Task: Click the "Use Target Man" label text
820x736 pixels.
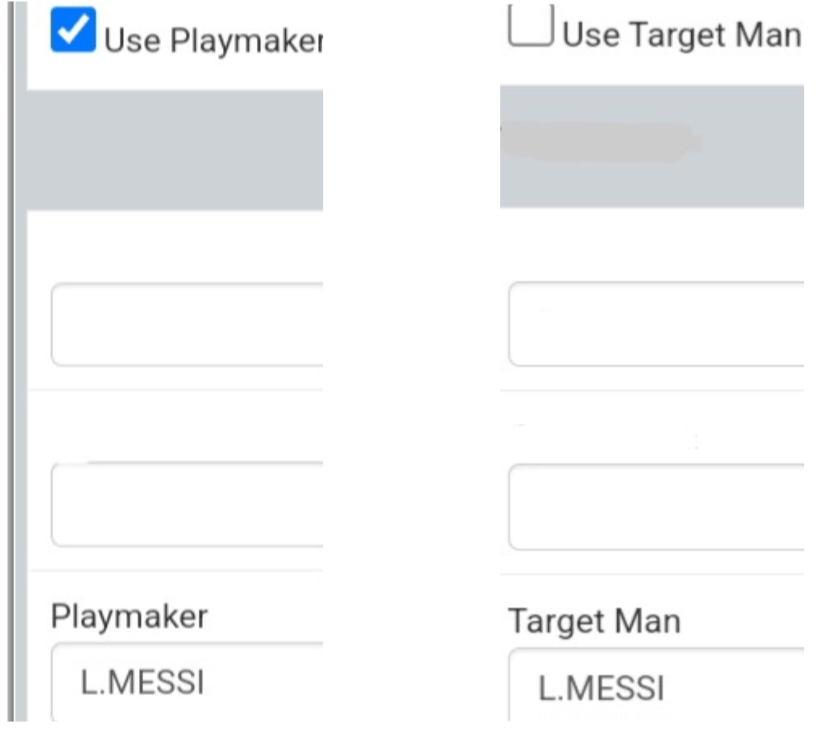Action: pos(682,35)
